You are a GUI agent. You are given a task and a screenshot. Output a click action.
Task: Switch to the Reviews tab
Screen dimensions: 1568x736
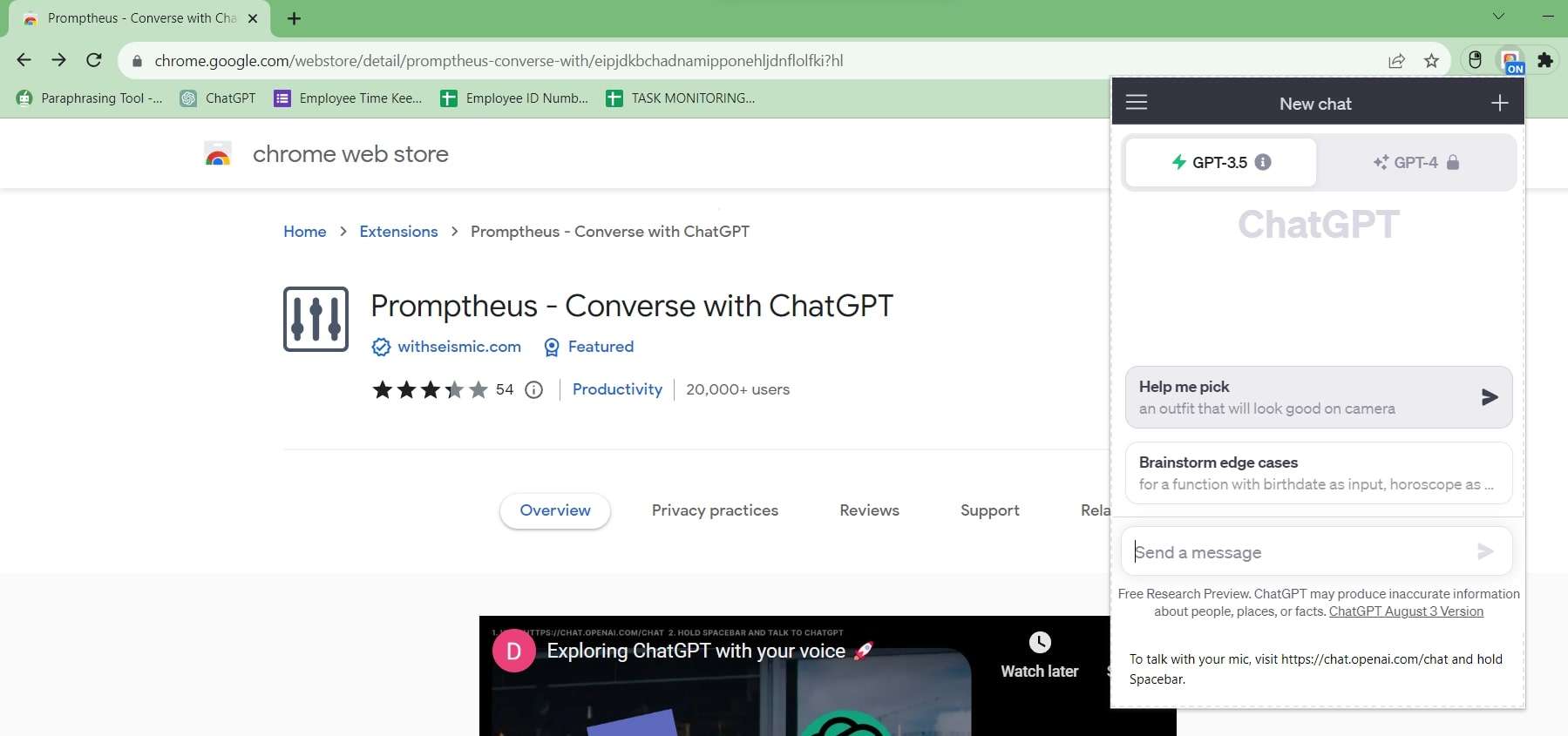[x=869, y=510]
